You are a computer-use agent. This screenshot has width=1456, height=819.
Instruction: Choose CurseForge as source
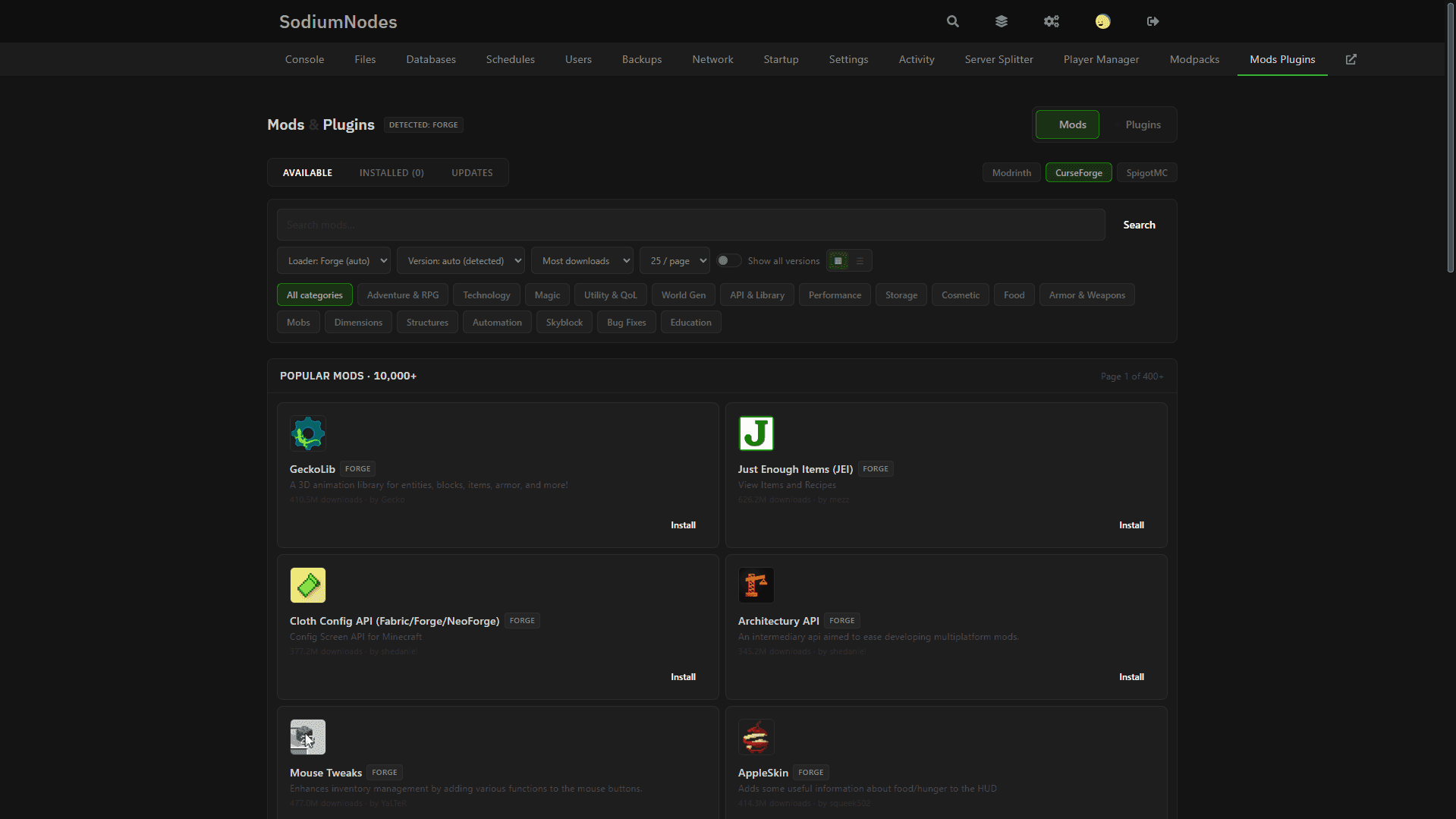click(1078, 173)
